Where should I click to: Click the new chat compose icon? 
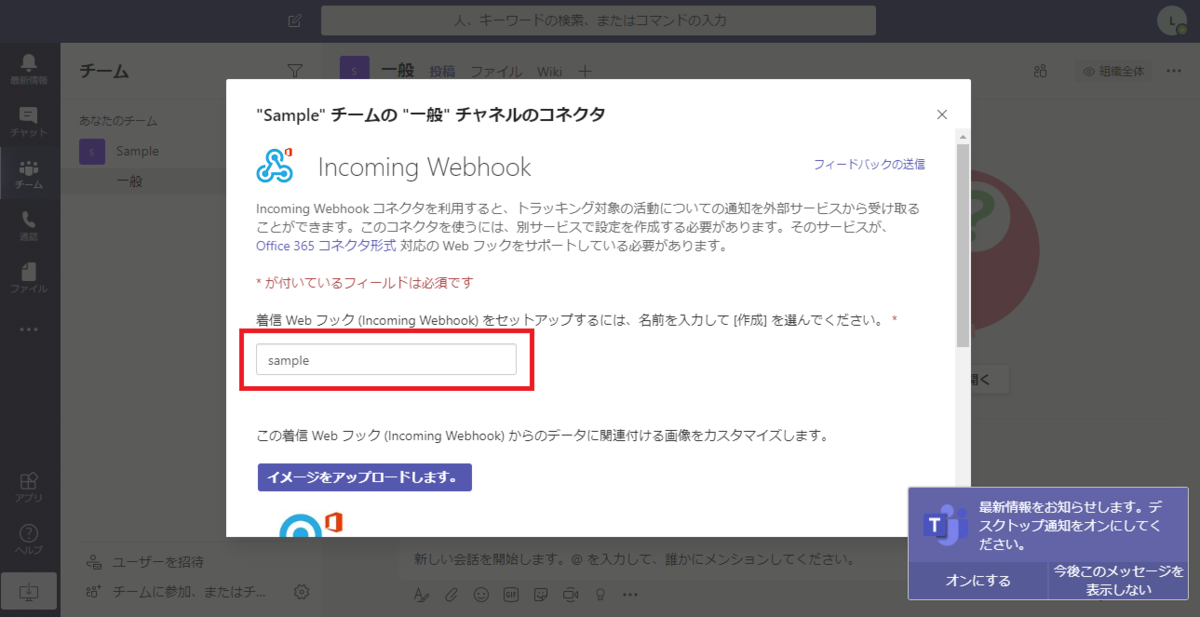[295, 20]
